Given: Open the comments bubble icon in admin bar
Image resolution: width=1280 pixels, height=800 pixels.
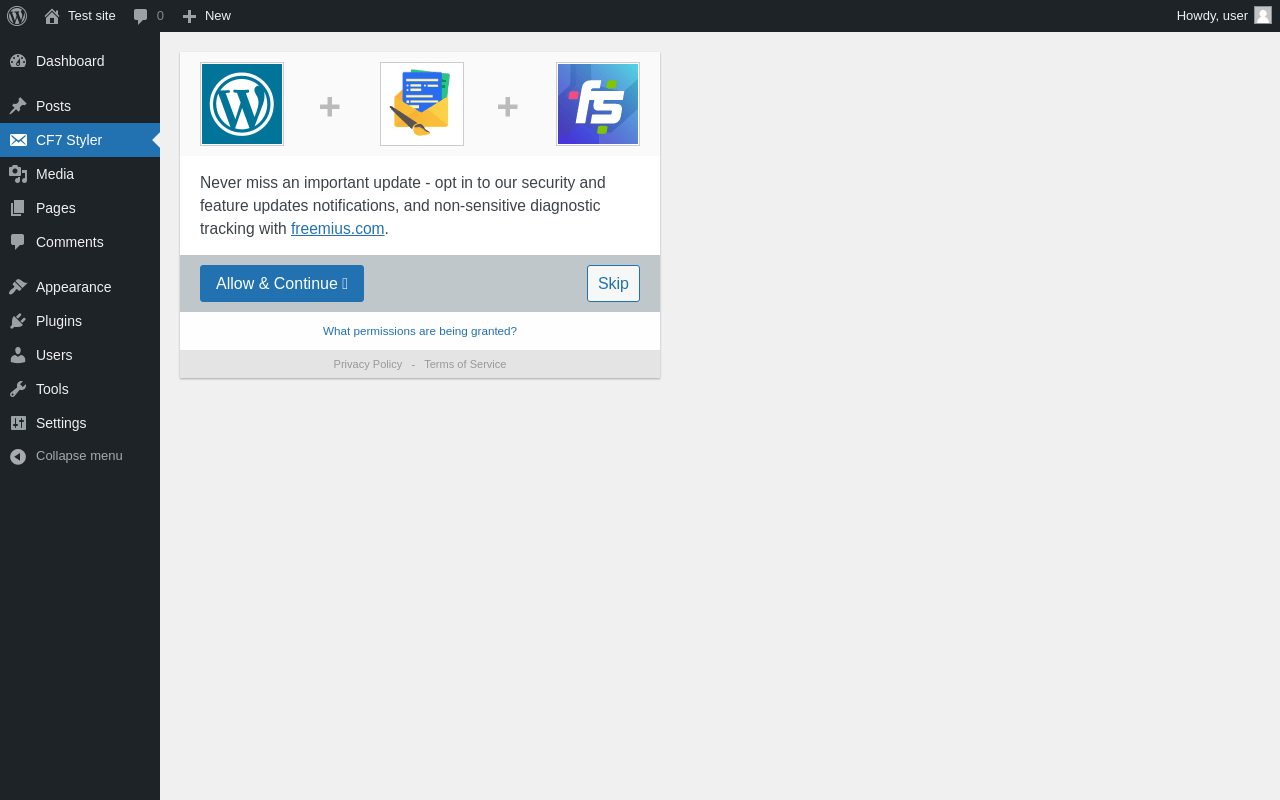Looking at the screenshot, I should (141, 16).
